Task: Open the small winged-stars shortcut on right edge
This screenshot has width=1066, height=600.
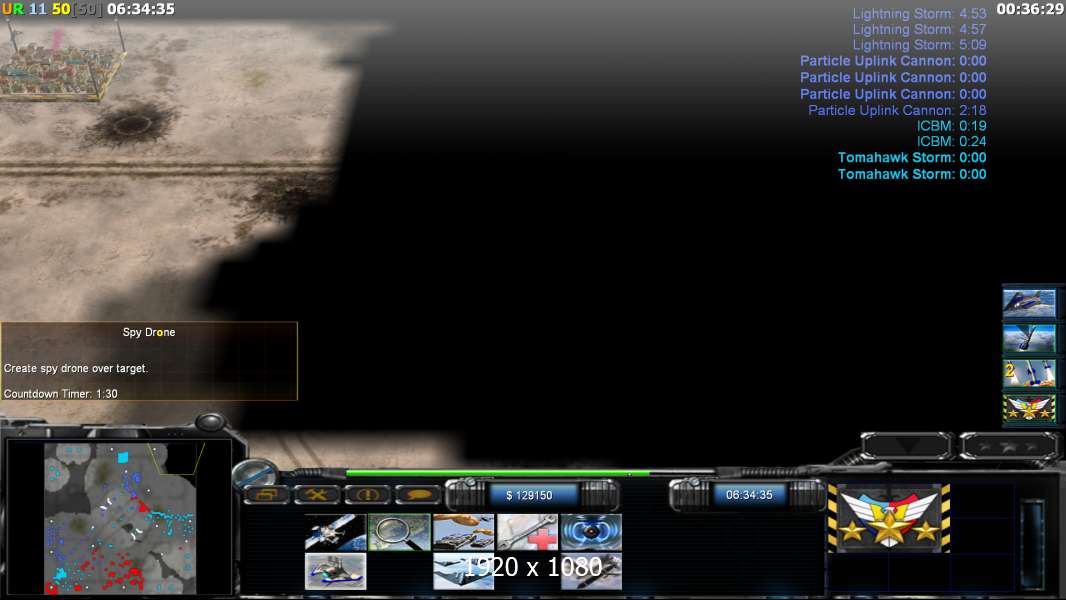Action: 1029,408
